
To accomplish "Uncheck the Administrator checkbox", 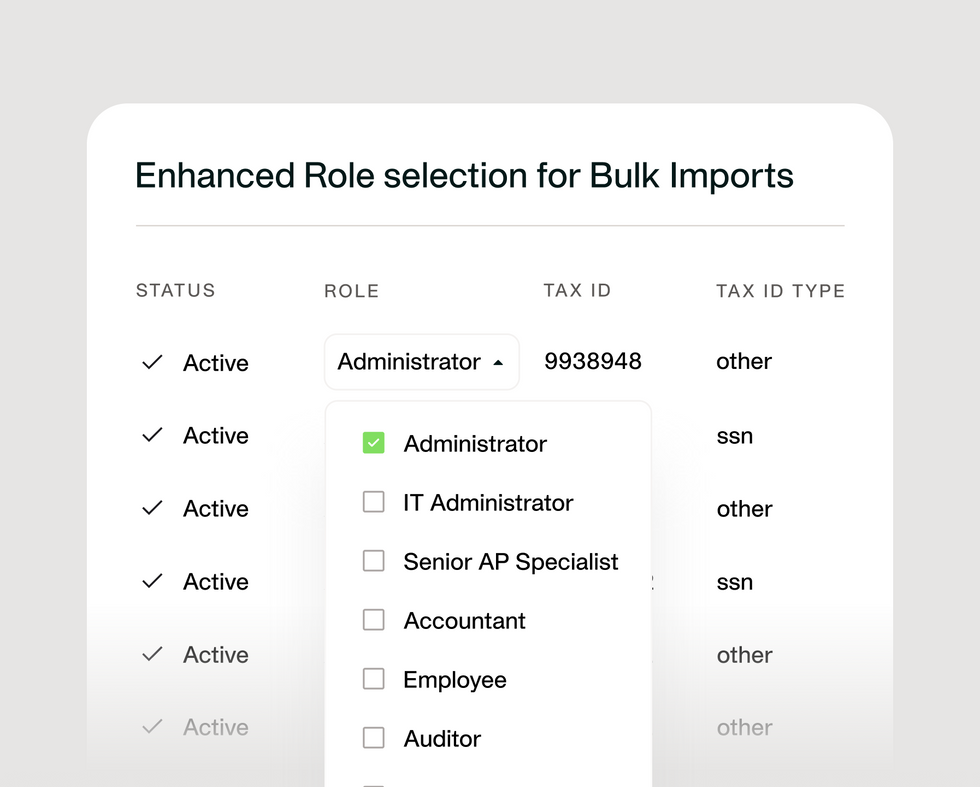I will (374, 443).
